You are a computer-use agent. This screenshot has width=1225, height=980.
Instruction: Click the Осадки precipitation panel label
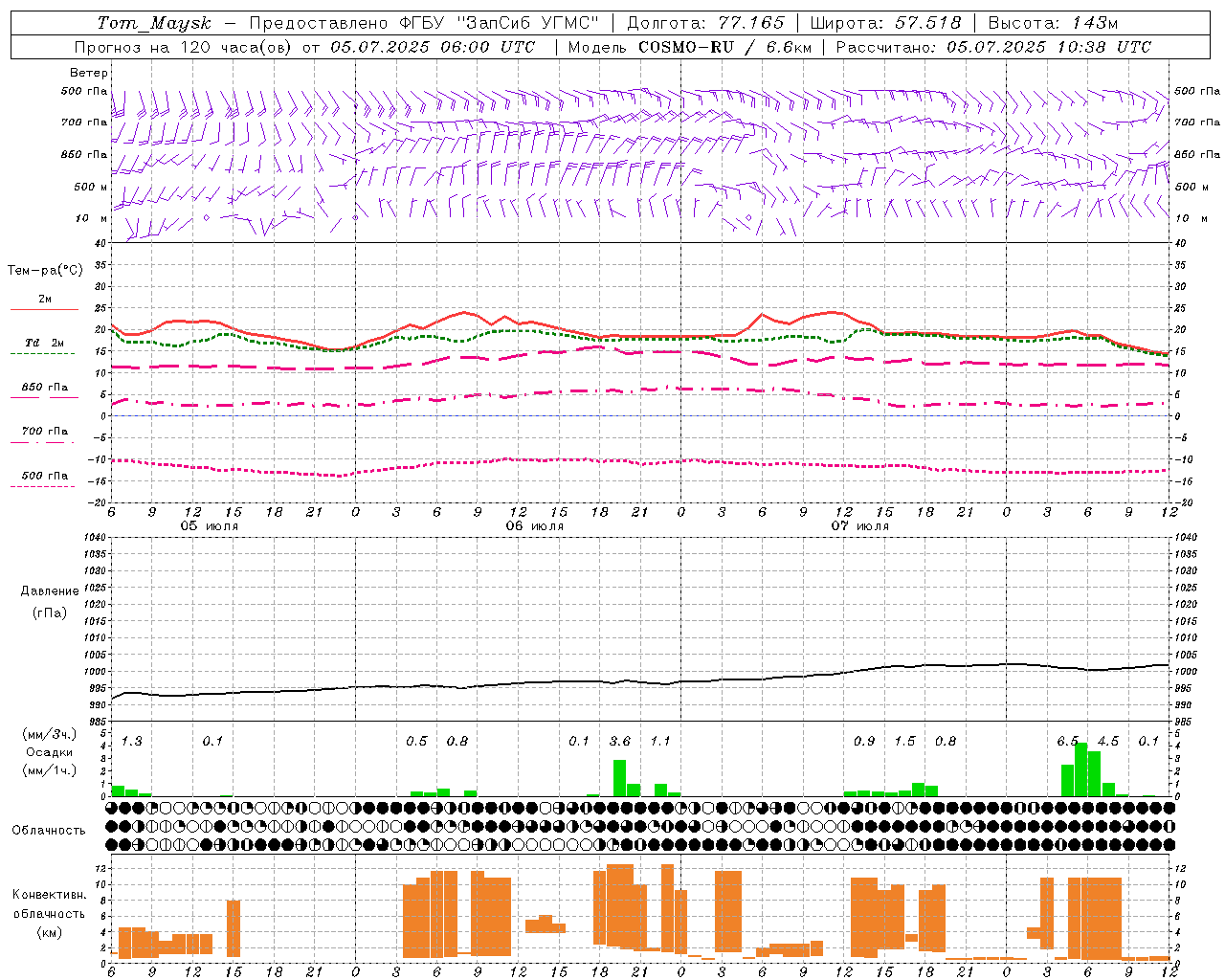click(50, 752)
